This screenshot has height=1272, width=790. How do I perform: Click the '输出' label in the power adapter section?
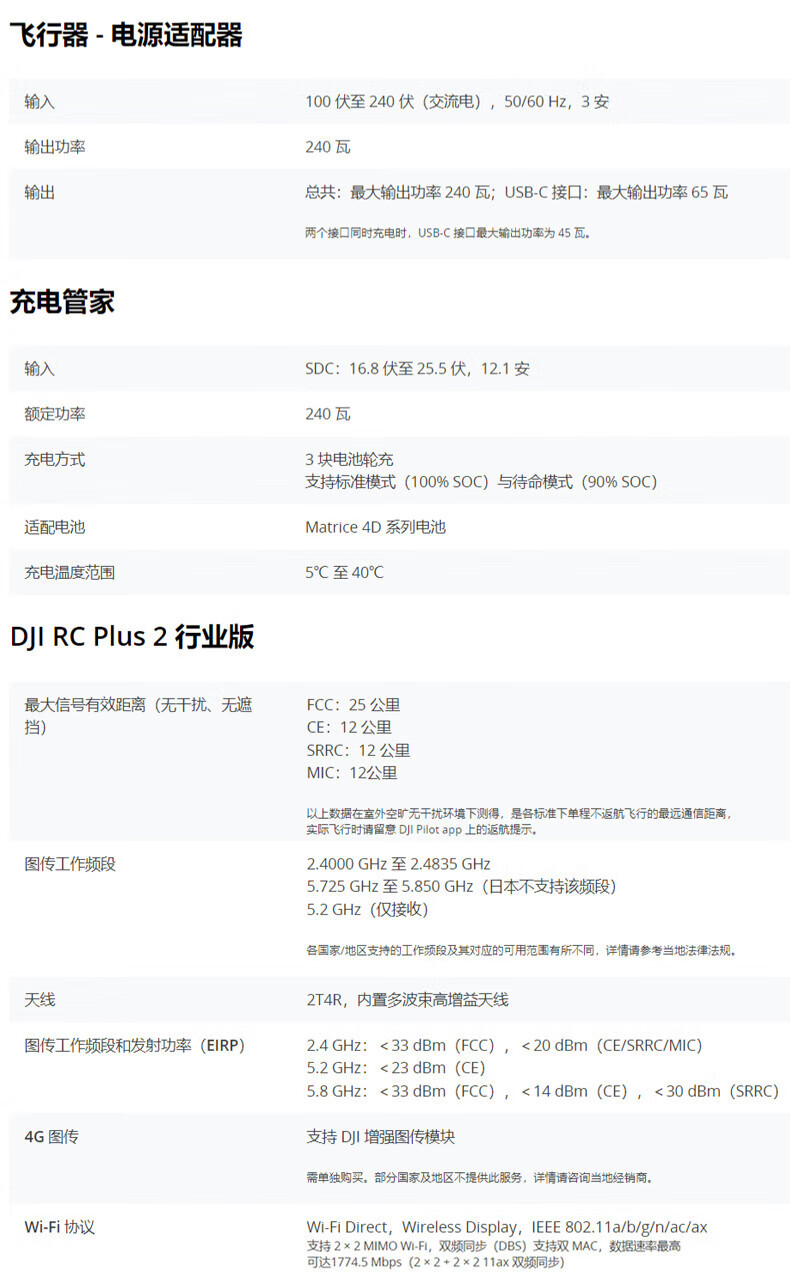(40, 192)
